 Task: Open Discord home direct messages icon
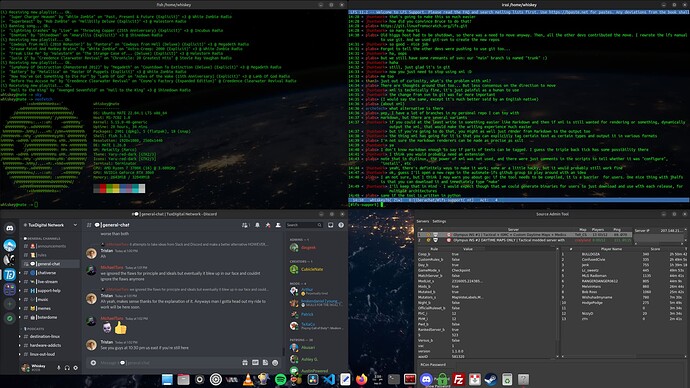(x=10, y=228)
